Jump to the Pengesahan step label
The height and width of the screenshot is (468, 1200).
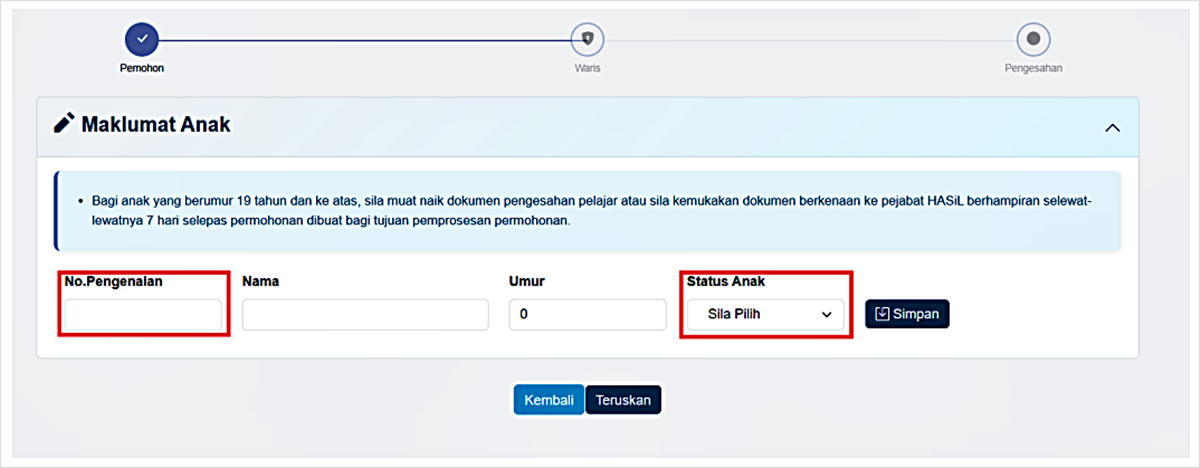pos(1033,69)
